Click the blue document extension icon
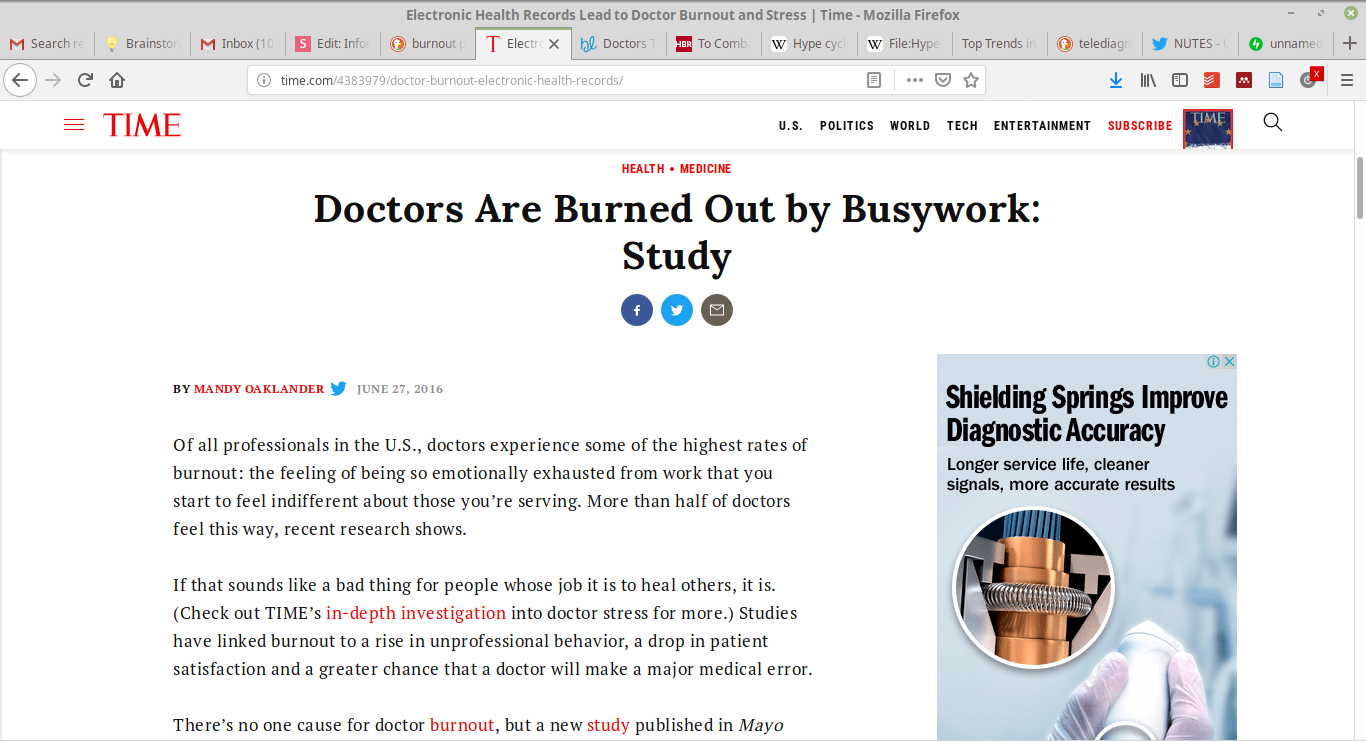The width and height of the screenshot is (1366, 741). coord(1275,80)
